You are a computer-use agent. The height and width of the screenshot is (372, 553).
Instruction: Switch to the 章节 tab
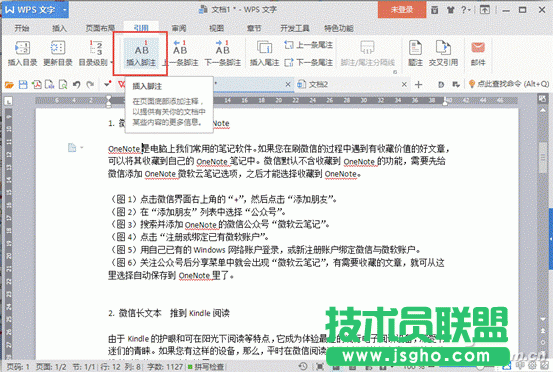pos(254,28)
